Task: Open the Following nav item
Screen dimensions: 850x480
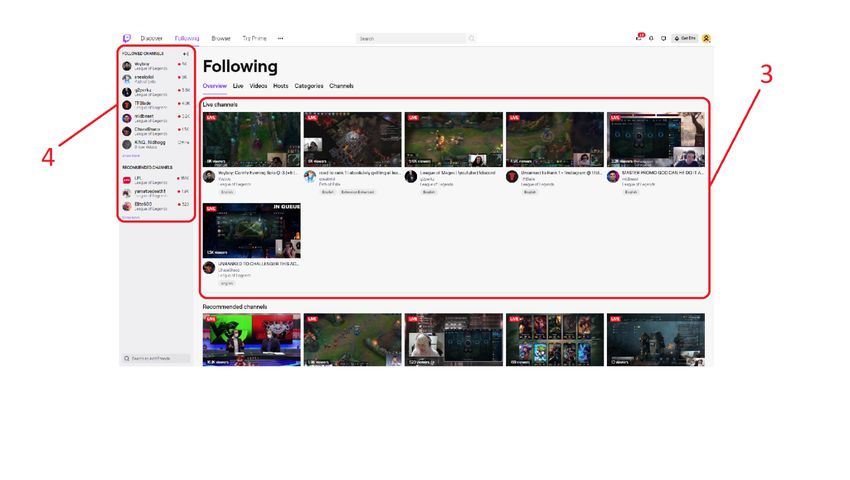Action: click(x=187, y=39)
